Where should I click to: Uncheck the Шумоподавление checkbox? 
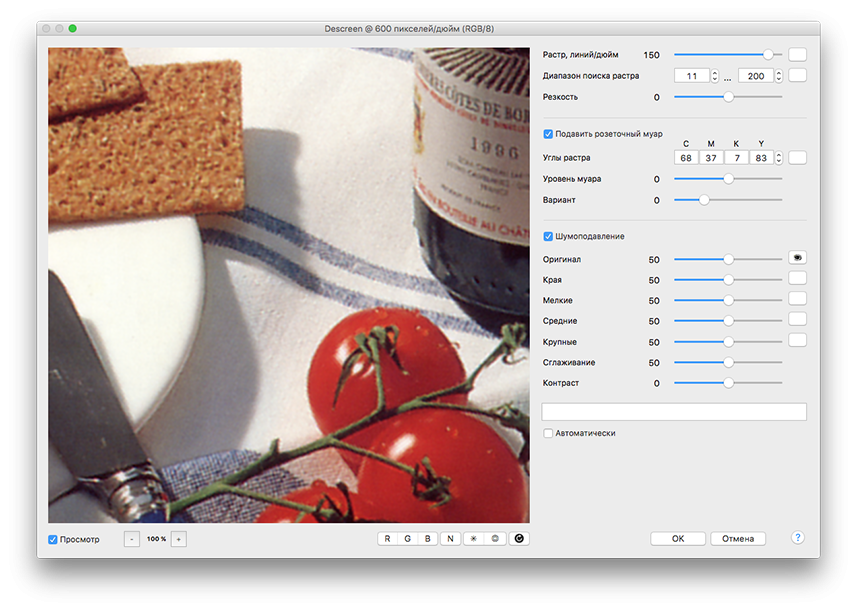(x=548, y=236)
